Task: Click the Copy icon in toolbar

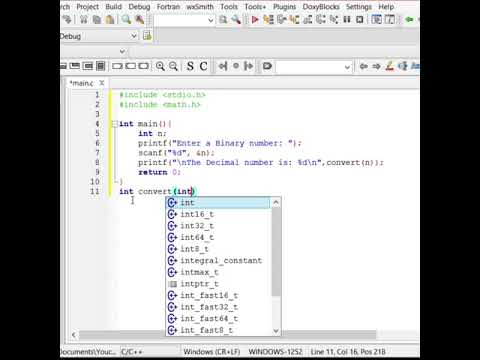Action: pos(97,20)
